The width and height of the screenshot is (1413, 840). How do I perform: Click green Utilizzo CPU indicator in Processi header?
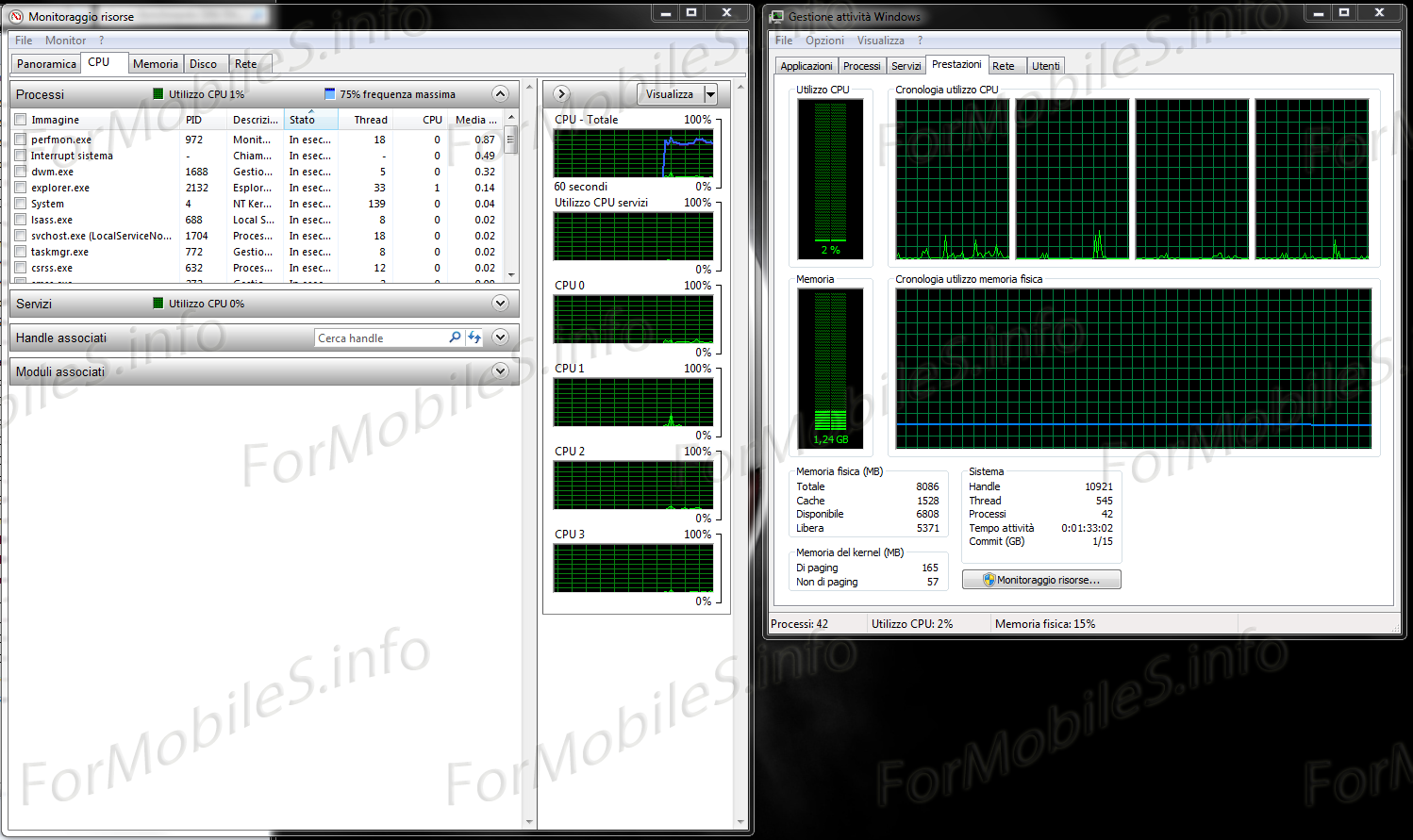pos(158,94)
